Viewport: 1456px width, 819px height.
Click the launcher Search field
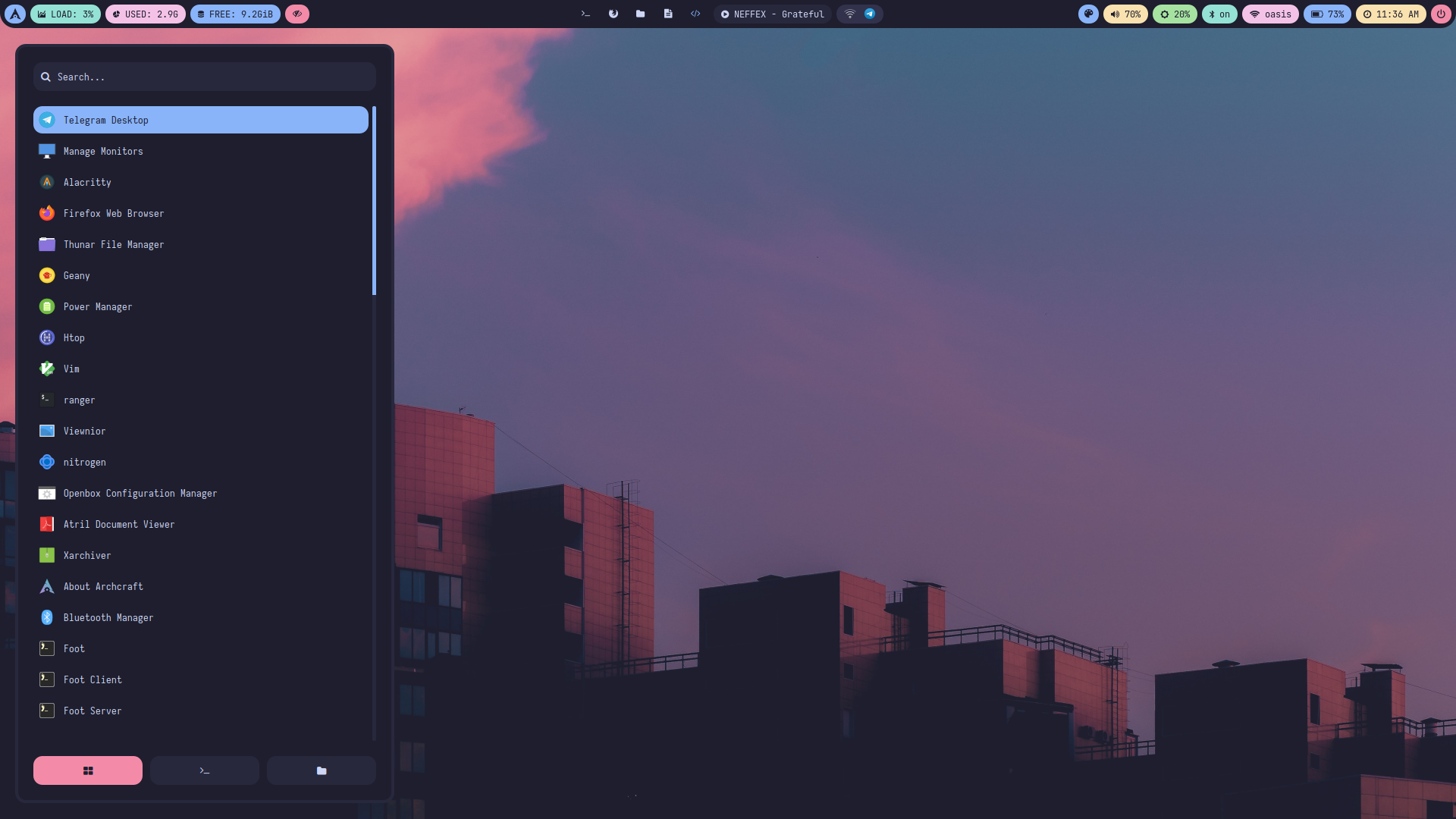pyautogui.click(x=205, y=77)
